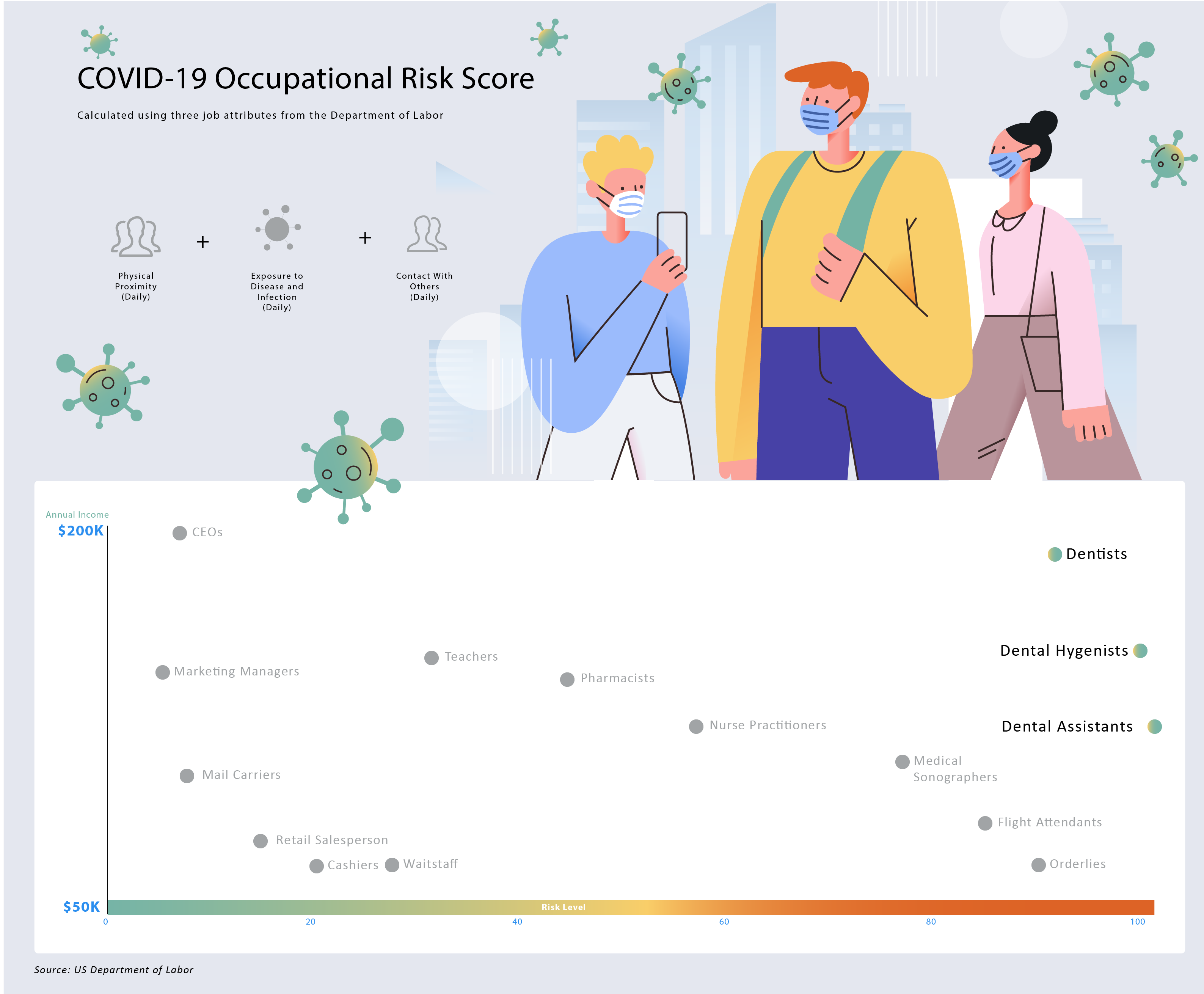Click the 100 tick on the risk axis
This screenshot has width=1204, height=994.
point(1138,922)
